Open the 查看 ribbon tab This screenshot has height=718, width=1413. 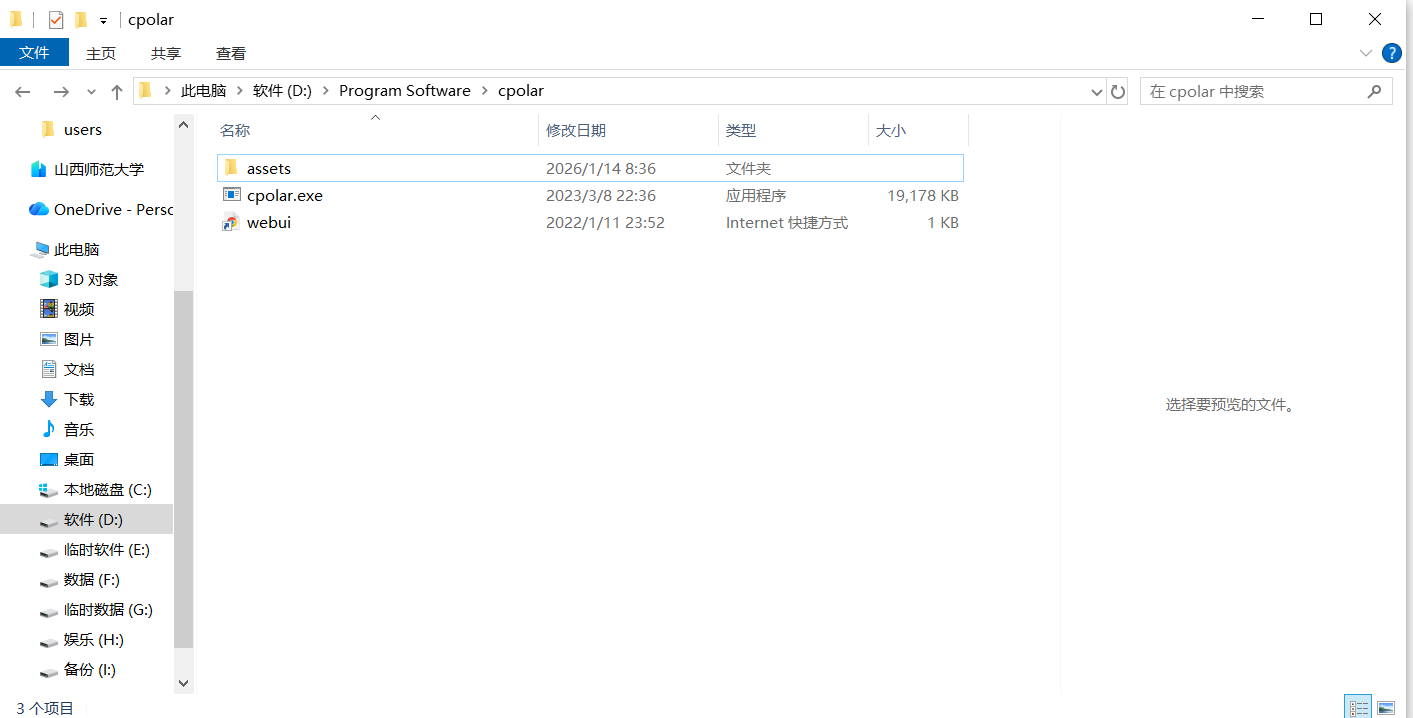(x=231, y=53)
